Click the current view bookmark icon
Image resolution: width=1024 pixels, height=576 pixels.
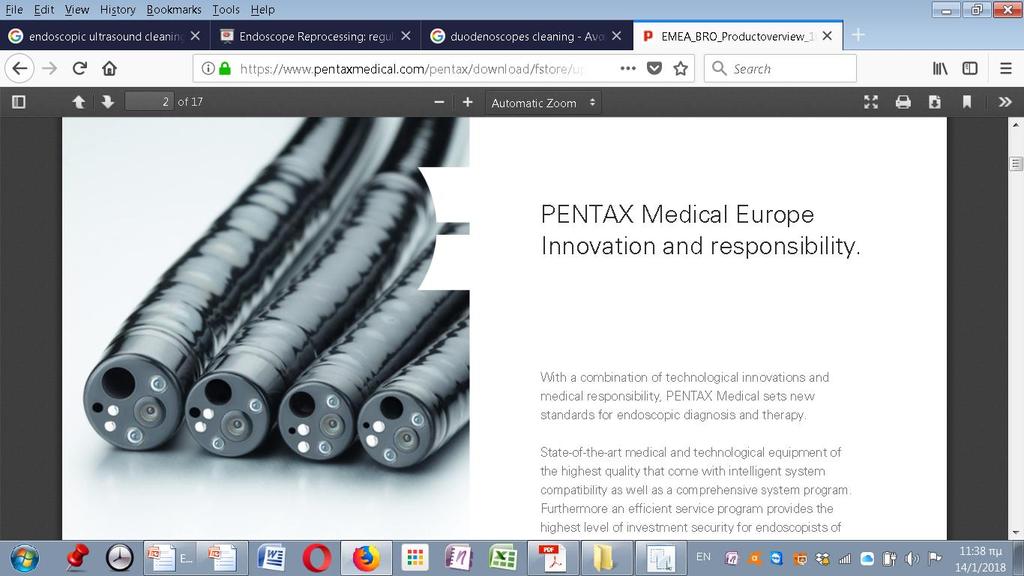pos(967,102)
